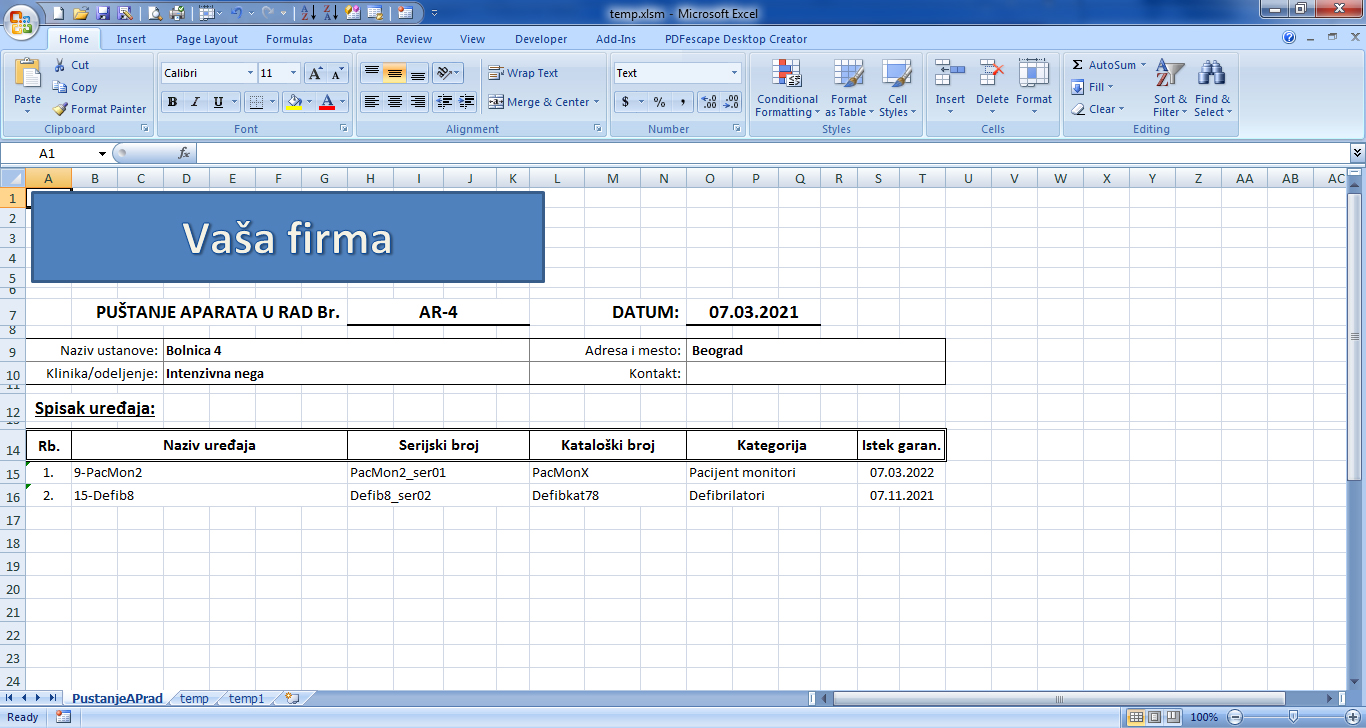Apply the red Font Color

point(327,102)
